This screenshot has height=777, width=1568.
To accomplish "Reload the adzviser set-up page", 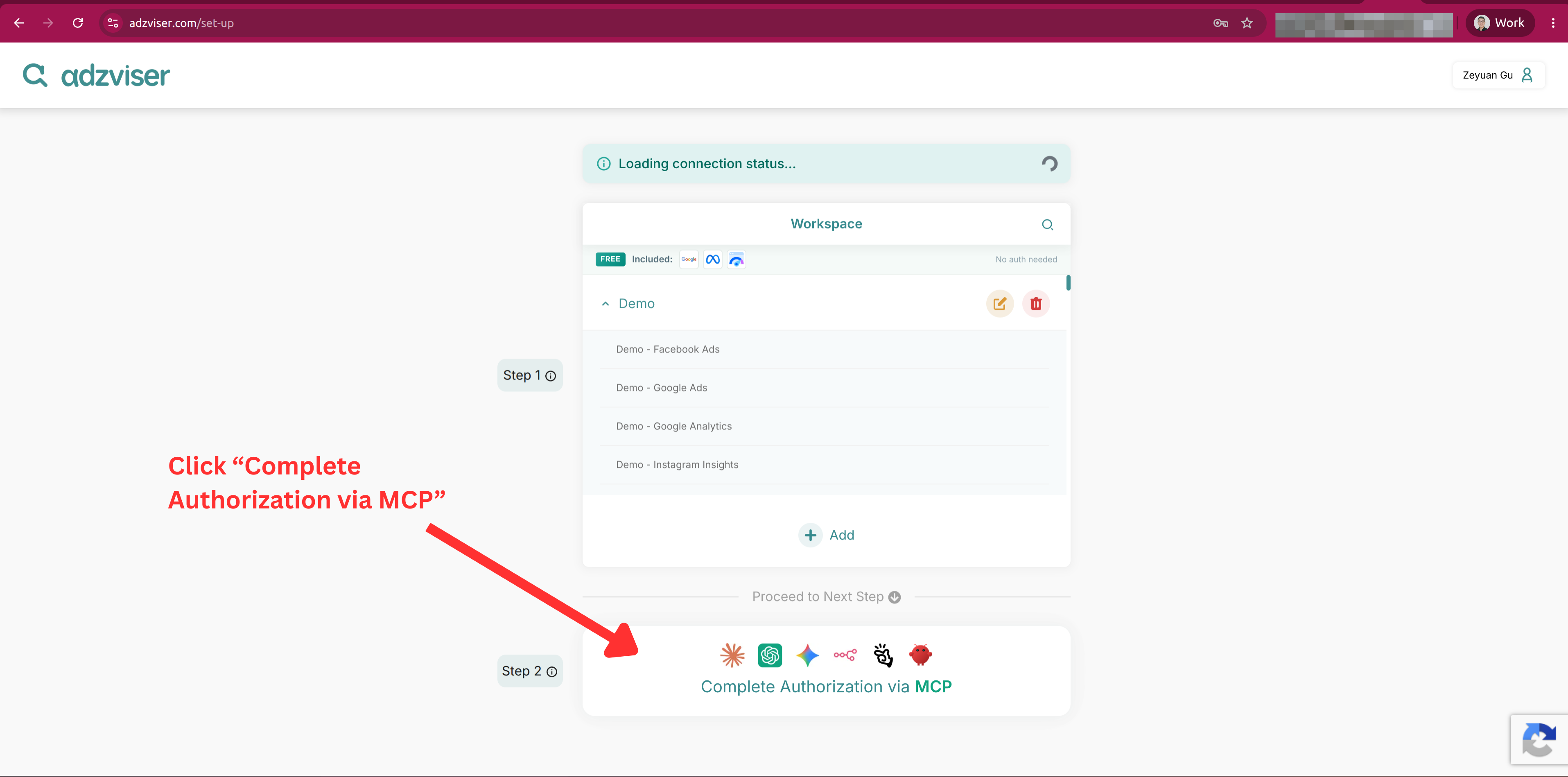I will (x=78, y=23).
